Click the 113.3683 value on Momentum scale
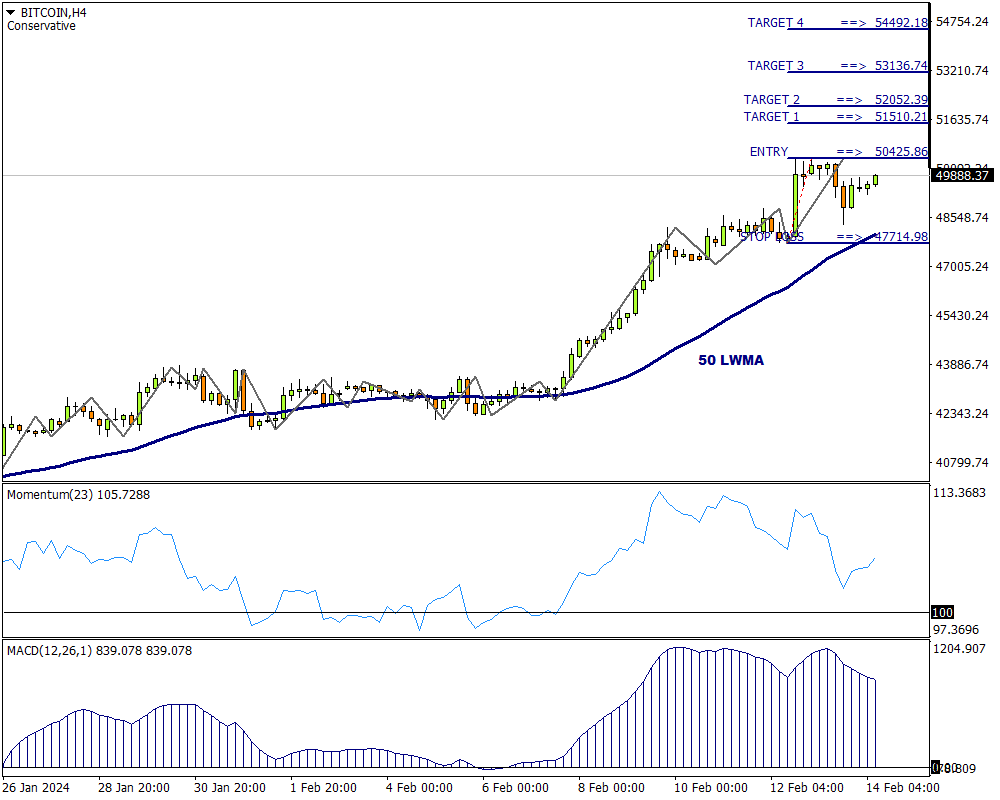 click(x=960, y=493)
